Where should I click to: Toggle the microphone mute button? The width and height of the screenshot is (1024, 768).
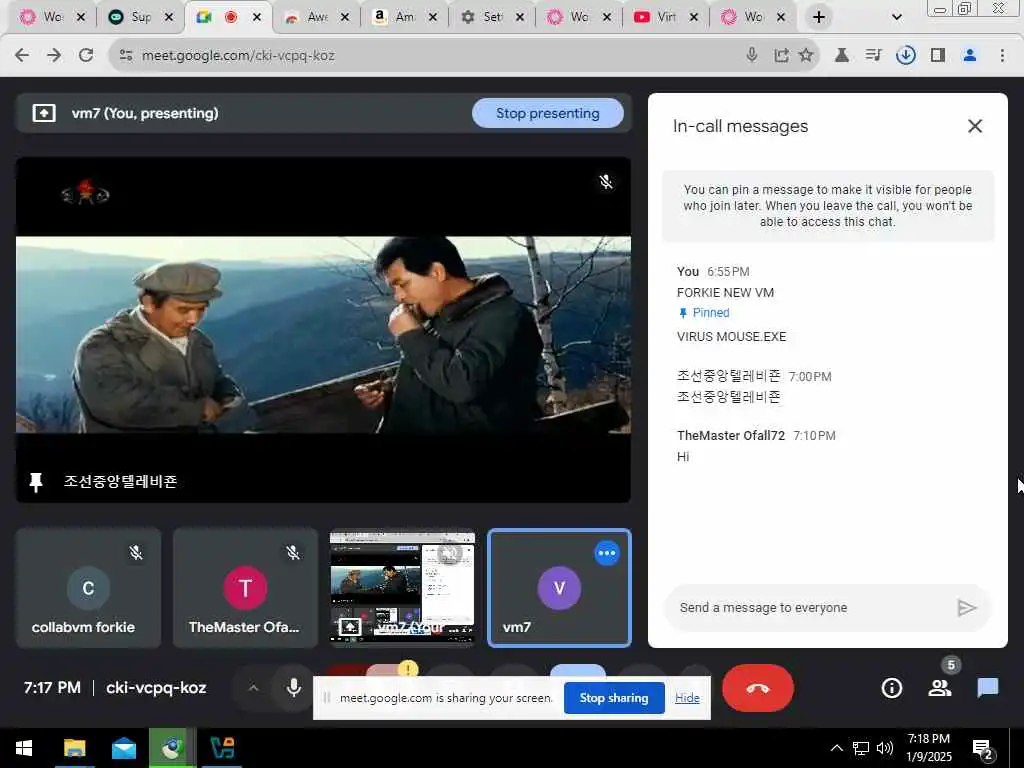click(x=294, y=688)
